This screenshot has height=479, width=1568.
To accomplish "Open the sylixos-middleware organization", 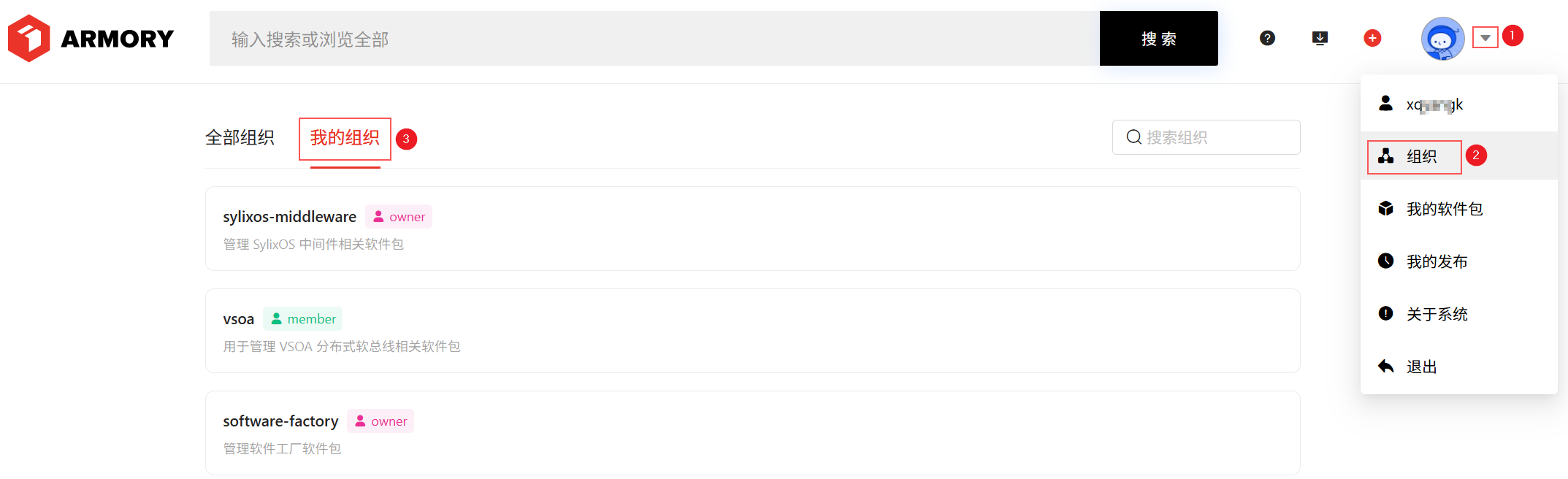I will pos(752,229).
